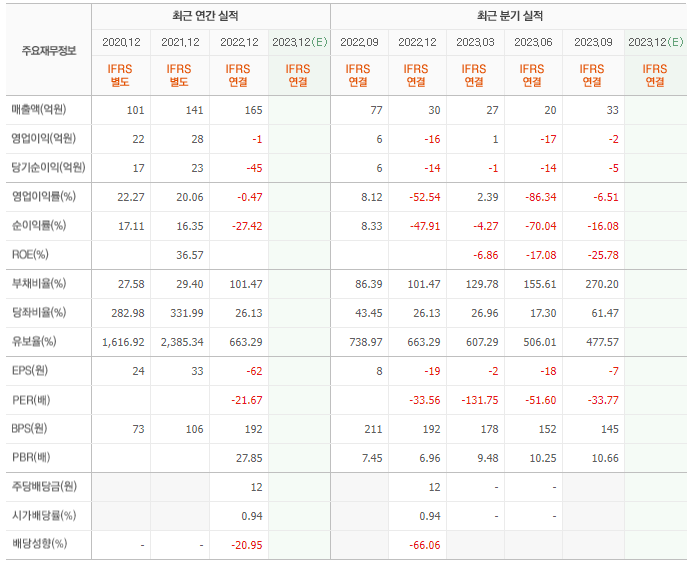Click the net margin value -27.42
Screen dimensions: 695x563
point(247,226)
